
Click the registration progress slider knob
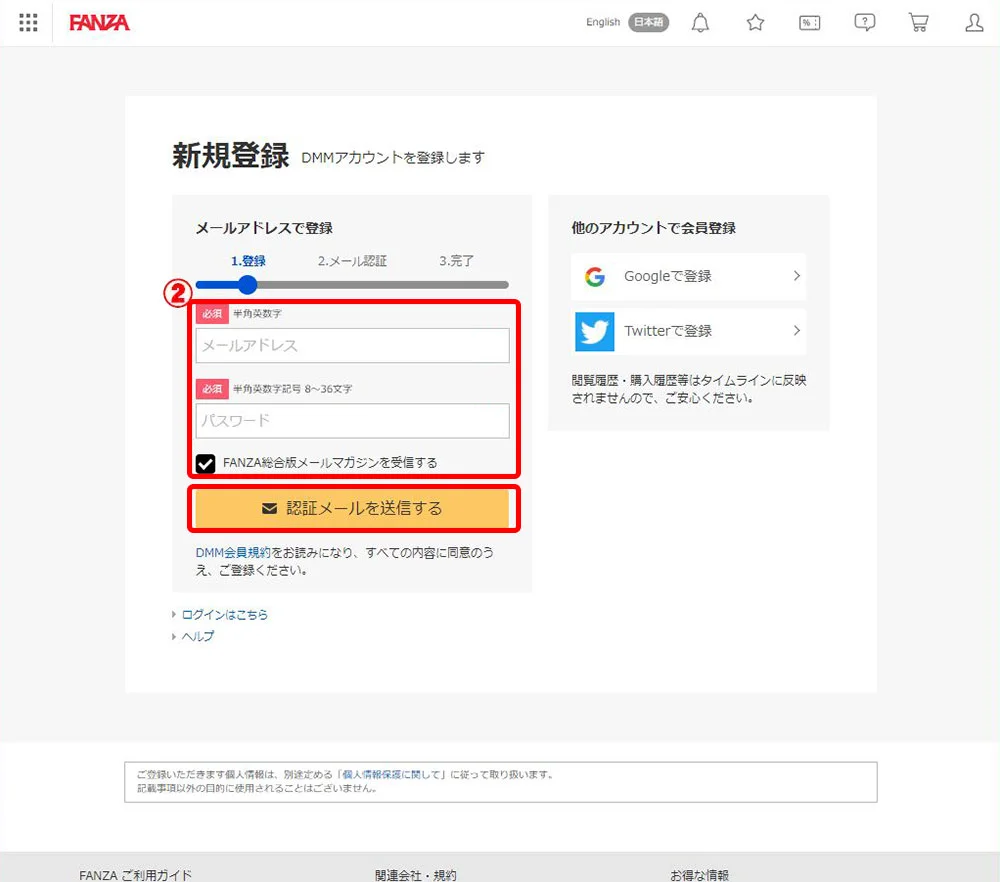coord(248,285)
